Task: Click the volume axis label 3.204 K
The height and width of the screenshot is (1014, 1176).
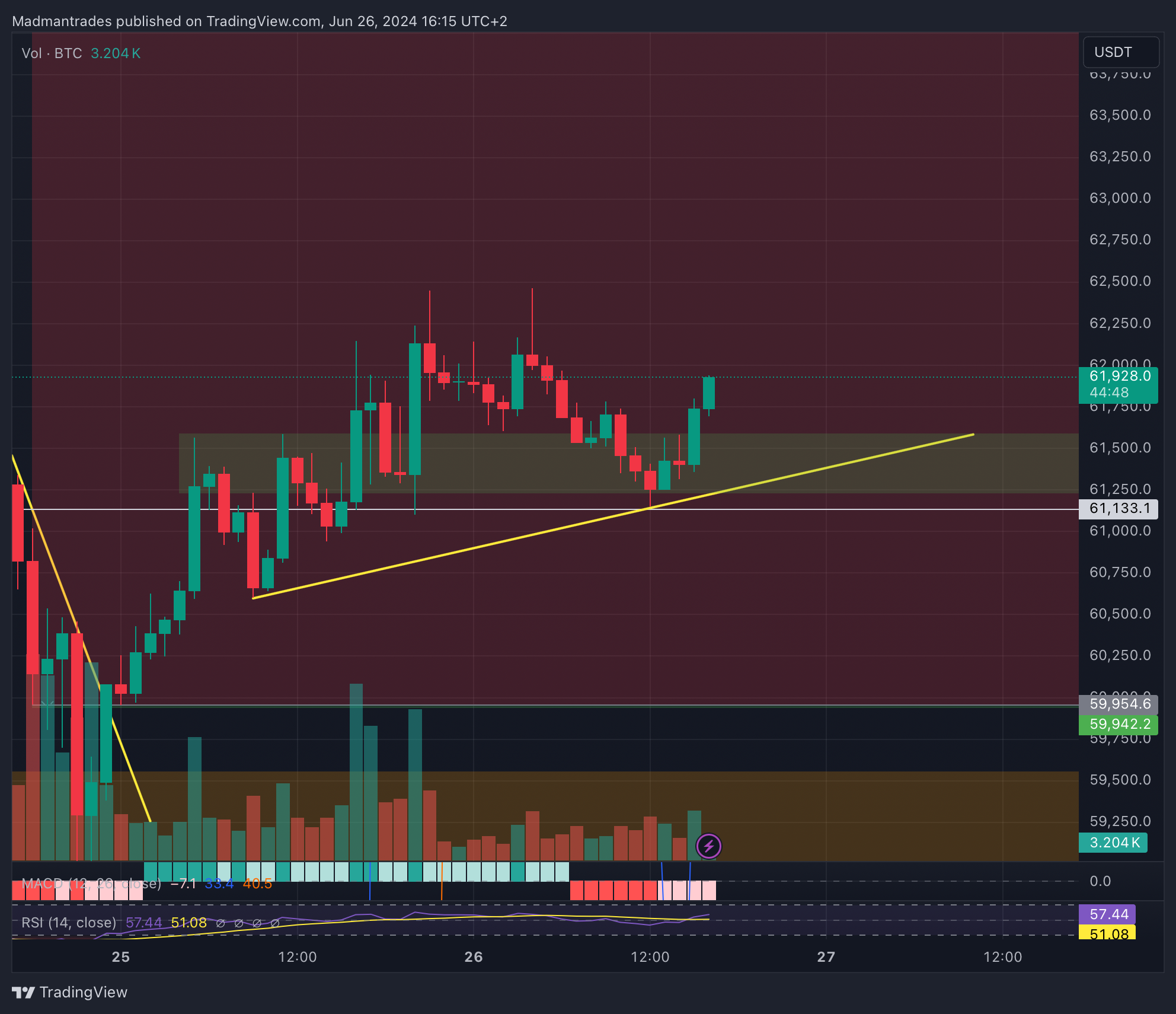Action: click(x=1113, y=843)
